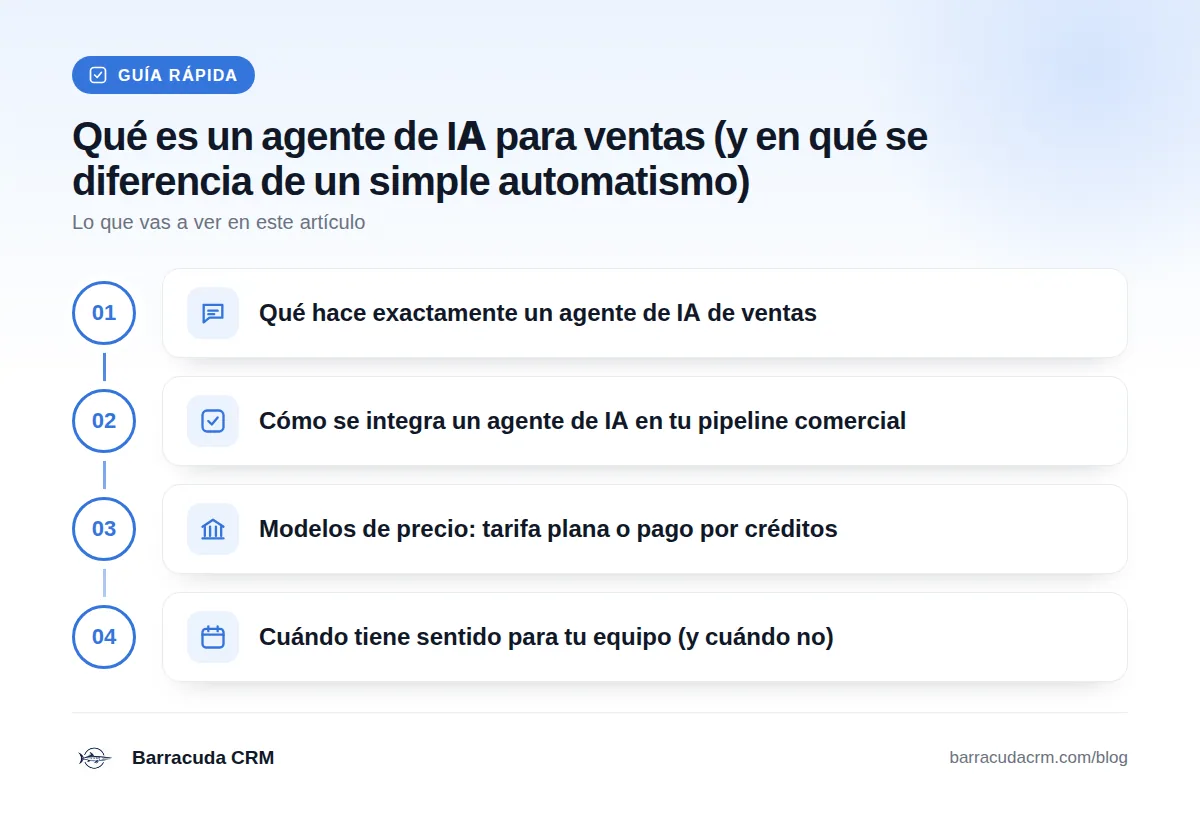This screenshot has height=829, width=1200.
Task: Click 'Lo que vas a ver en este artículo' subtitle
Action: point(219,222)
